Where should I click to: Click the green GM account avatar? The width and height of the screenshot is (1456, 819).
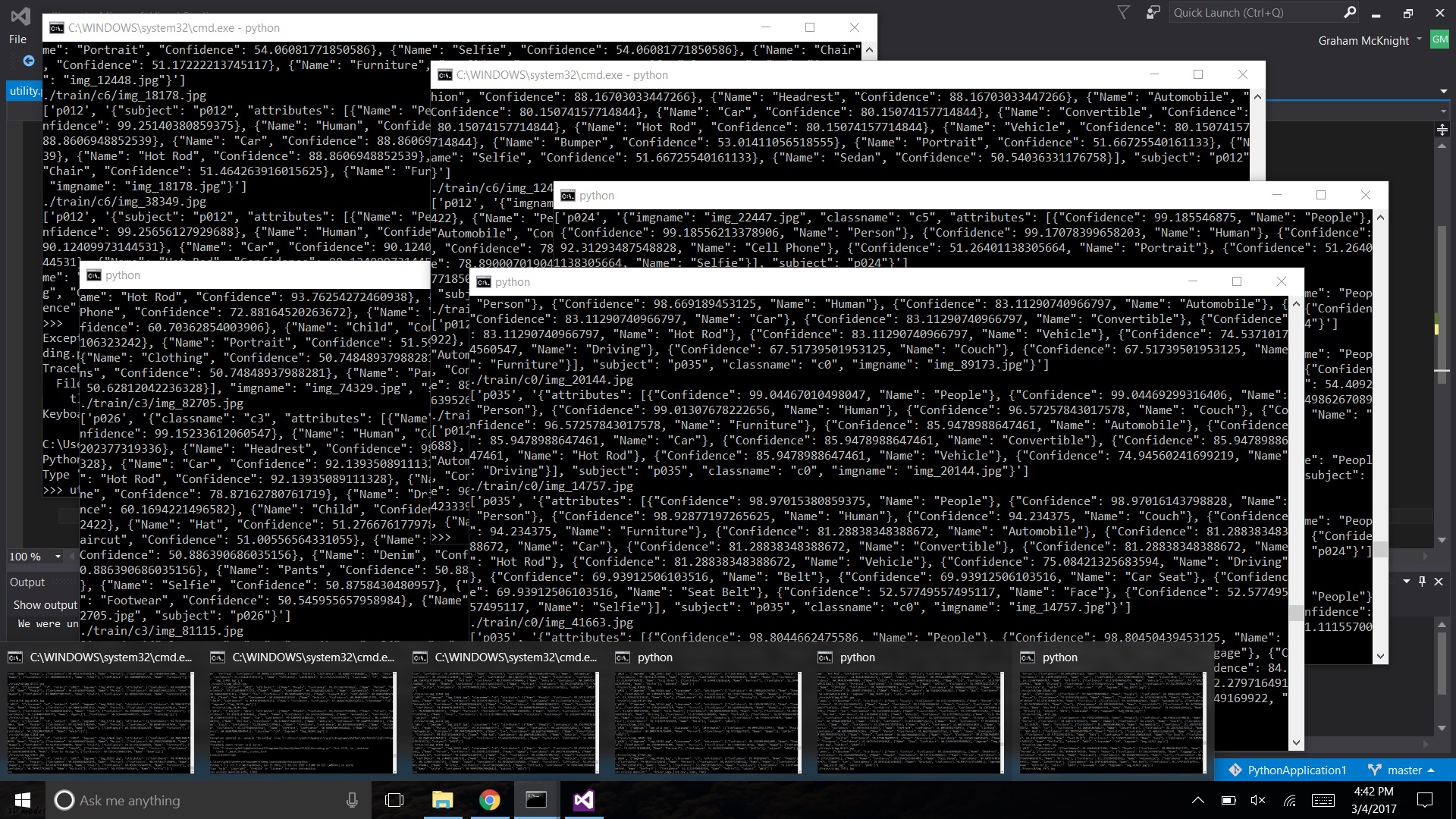coord(1439,39)
